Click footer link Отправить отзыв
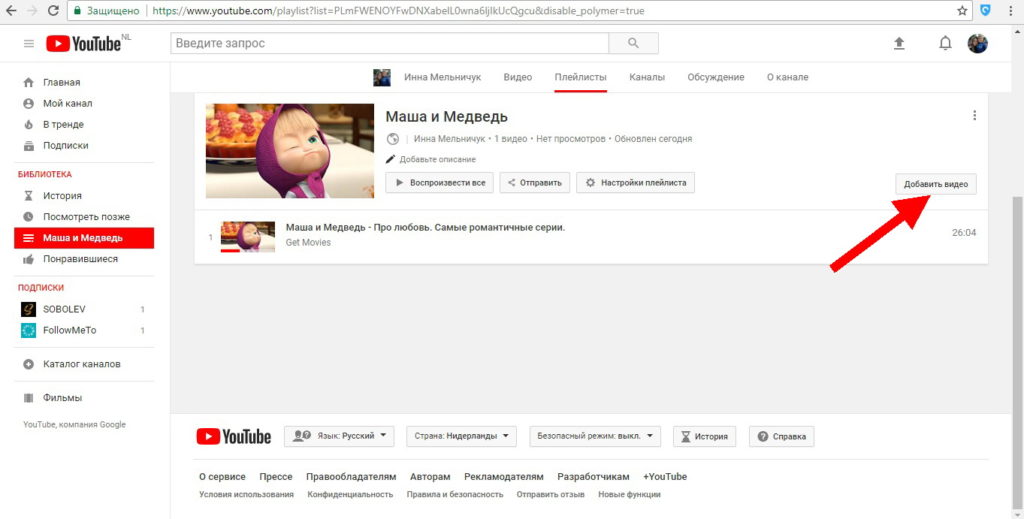Screen dimensions: 1024x519 (551, 494)
